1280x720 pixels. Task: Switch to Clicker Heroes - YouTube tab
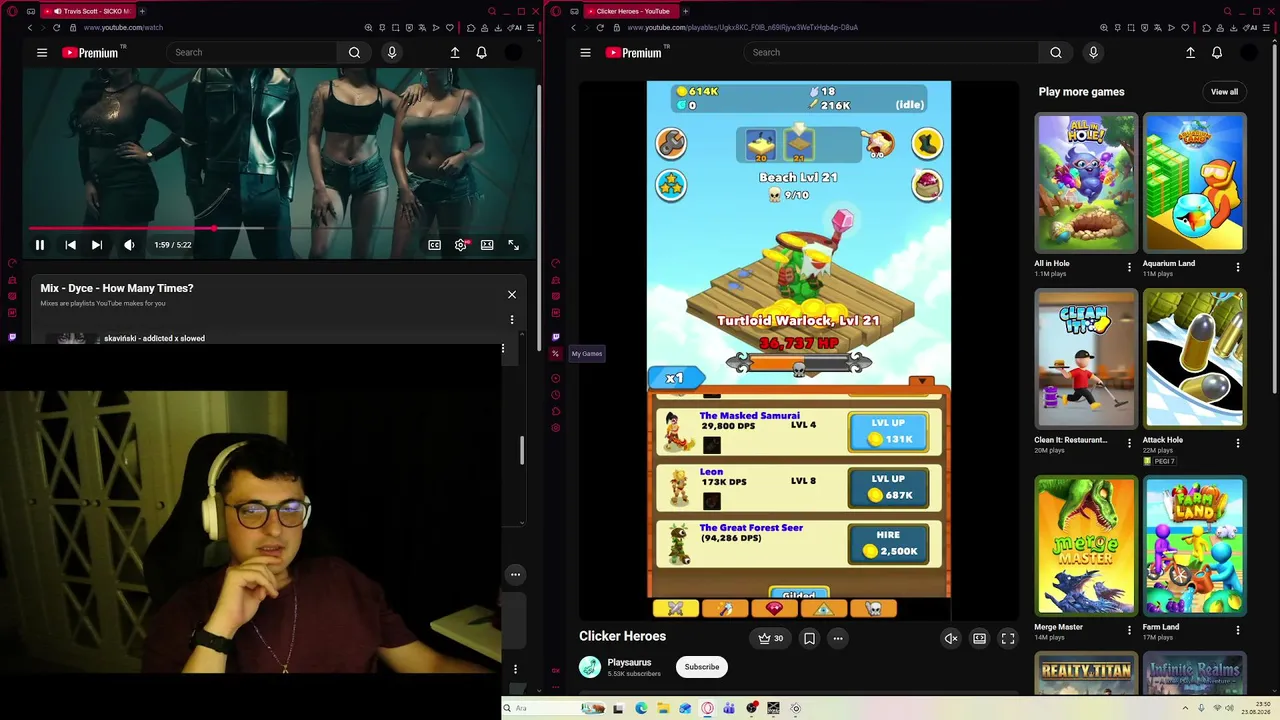pos(633,11)
